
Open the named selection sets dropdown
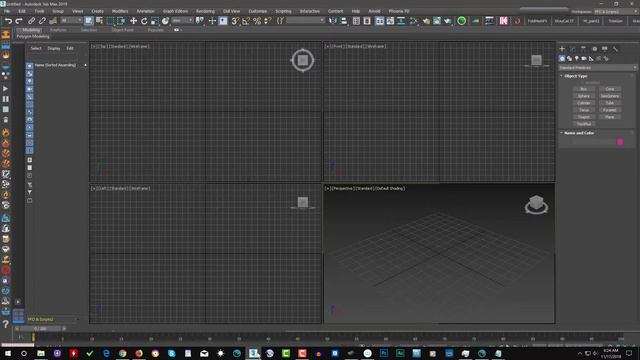[x=306, y=20]
